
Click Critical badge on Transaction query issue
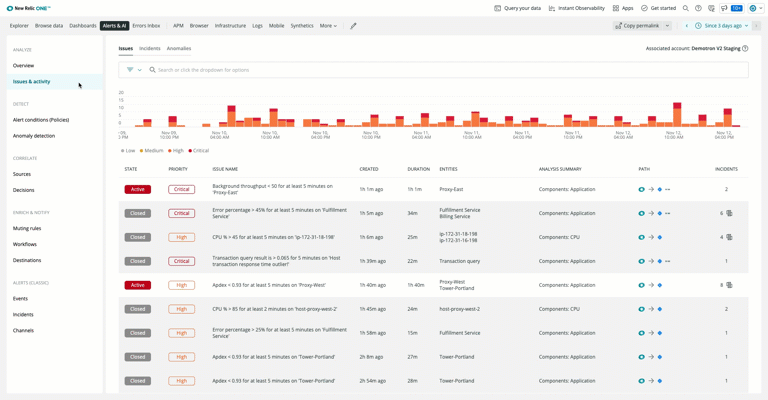click(182, 261)
